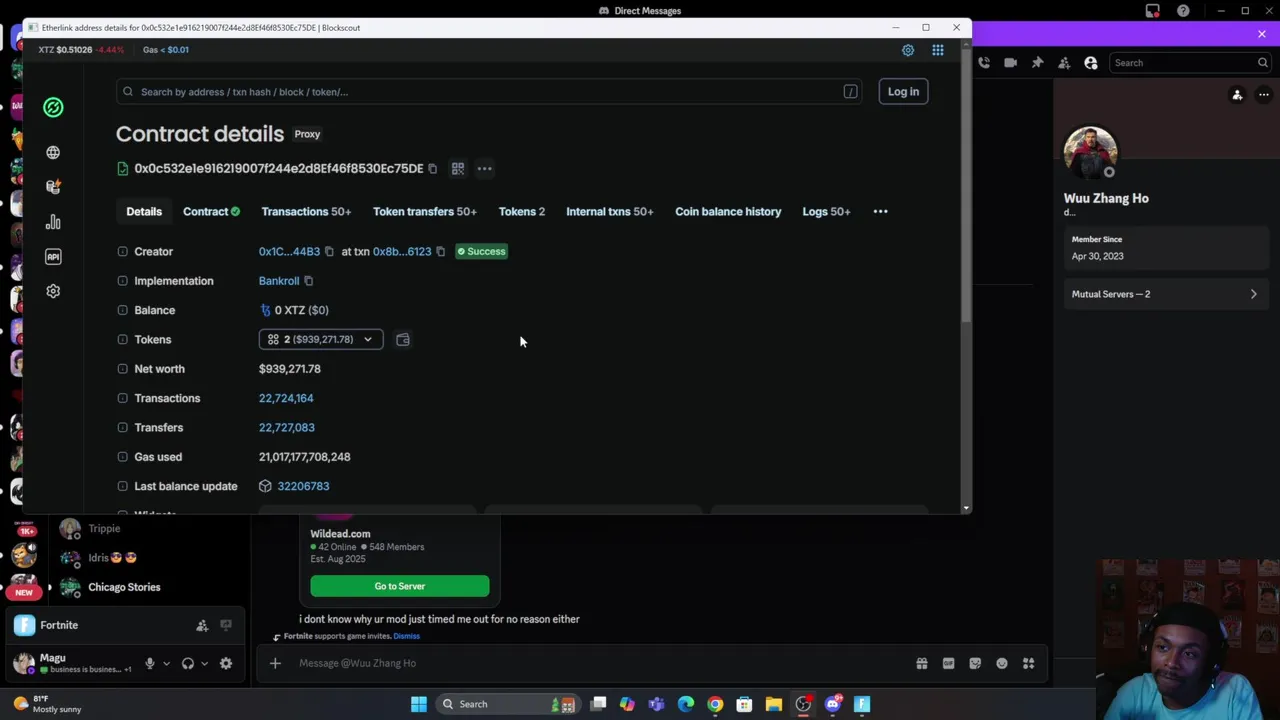The width and height of the screenshot is (1280, 720).
Task: Open the Tokens 2 ($939,271.78) dropdown
Action: point(321,340)
